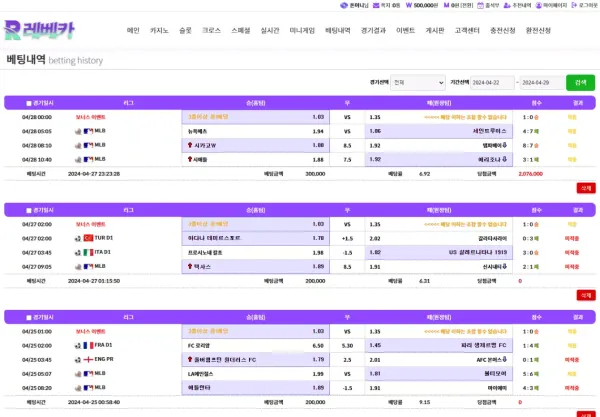Log out using the exit arrow icon

coord(574,5)
